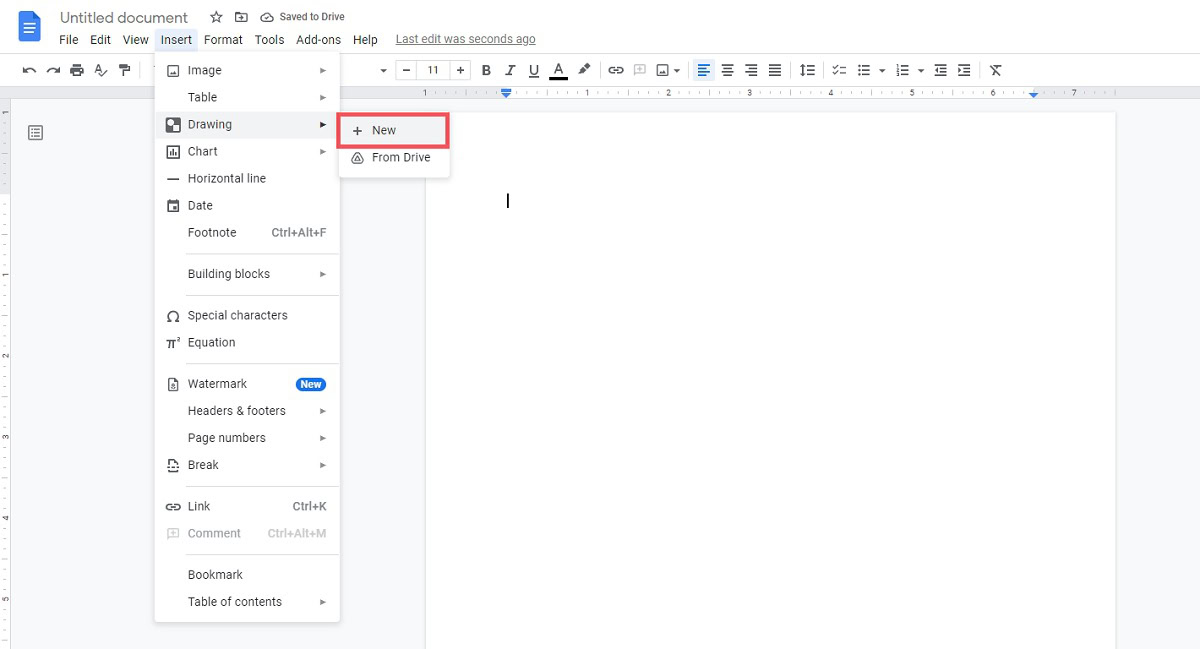Open the Add-ons menu

tap(319, 40)
